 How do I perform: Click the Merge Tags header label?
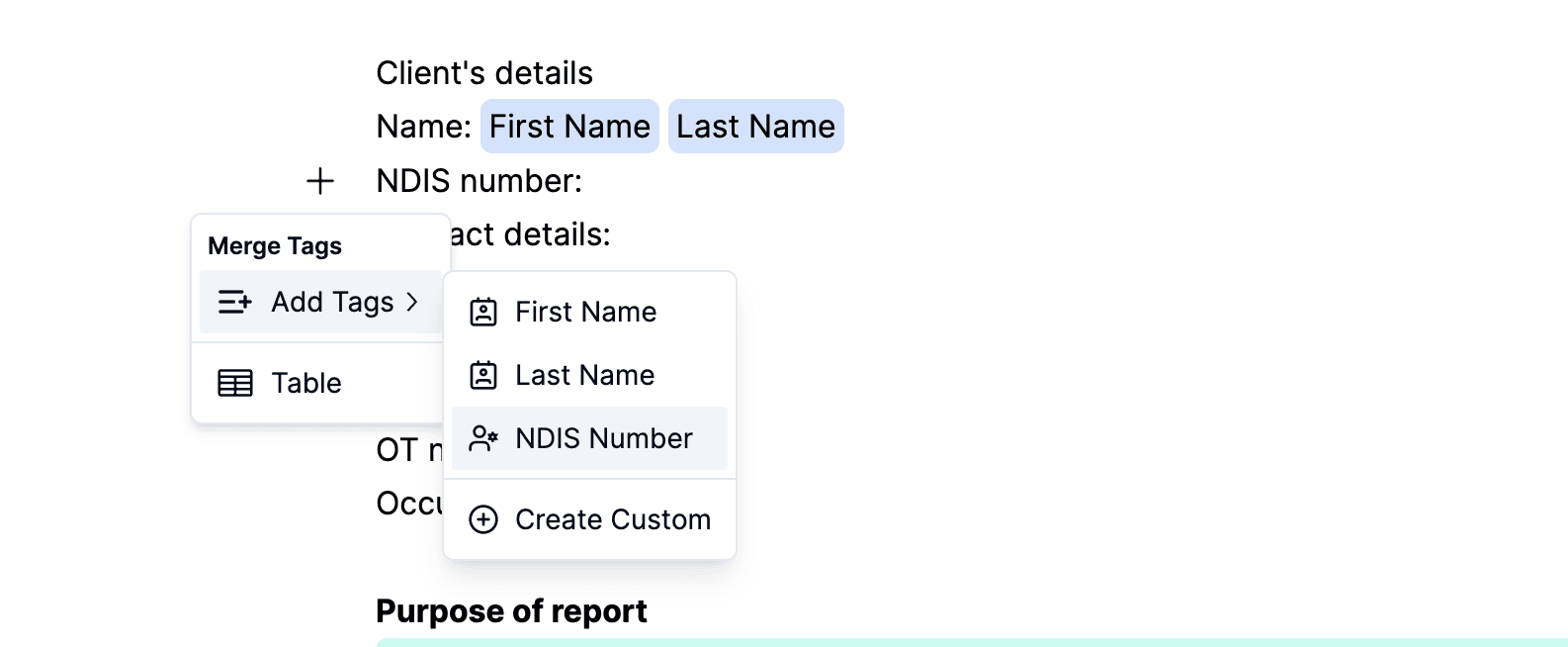coord(275,245)
